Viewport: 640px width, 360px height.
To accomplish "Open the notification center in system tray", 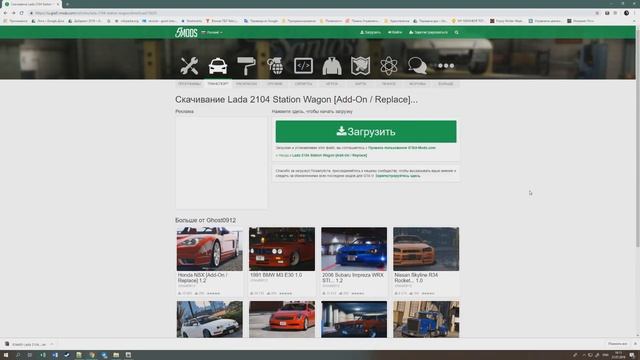I will click(632, 355).
